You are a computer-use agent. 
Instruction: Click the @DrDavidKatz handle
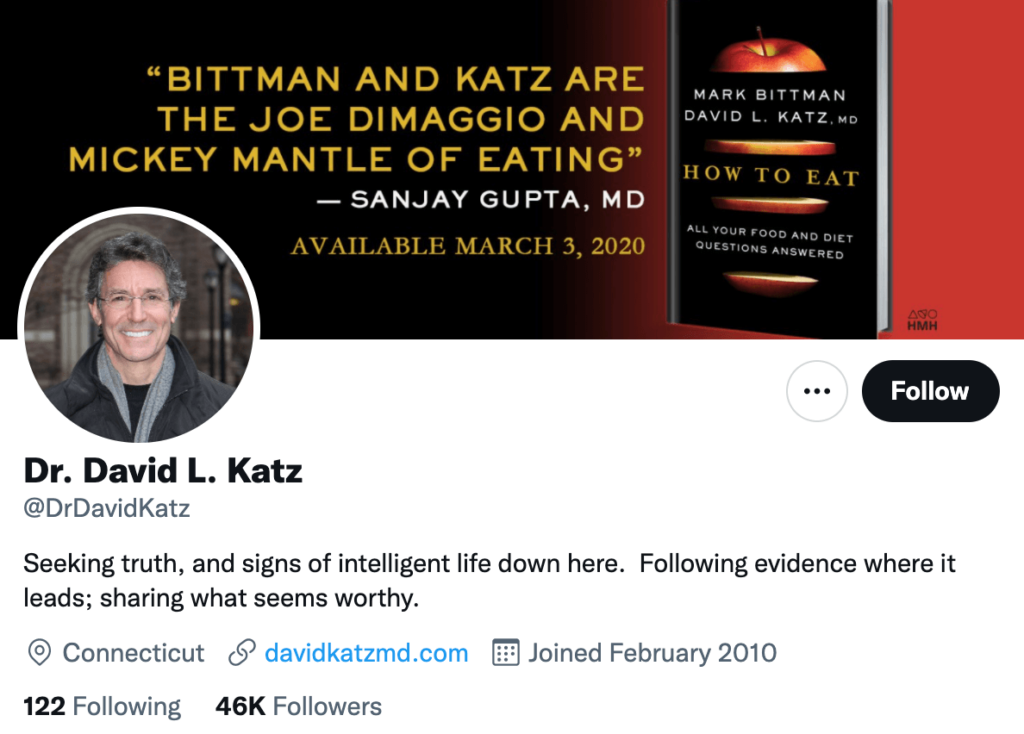[107, 508]
